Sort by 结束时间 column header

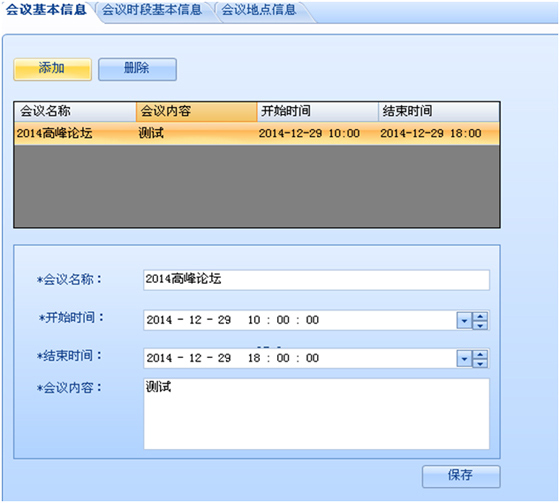[439, 111]
